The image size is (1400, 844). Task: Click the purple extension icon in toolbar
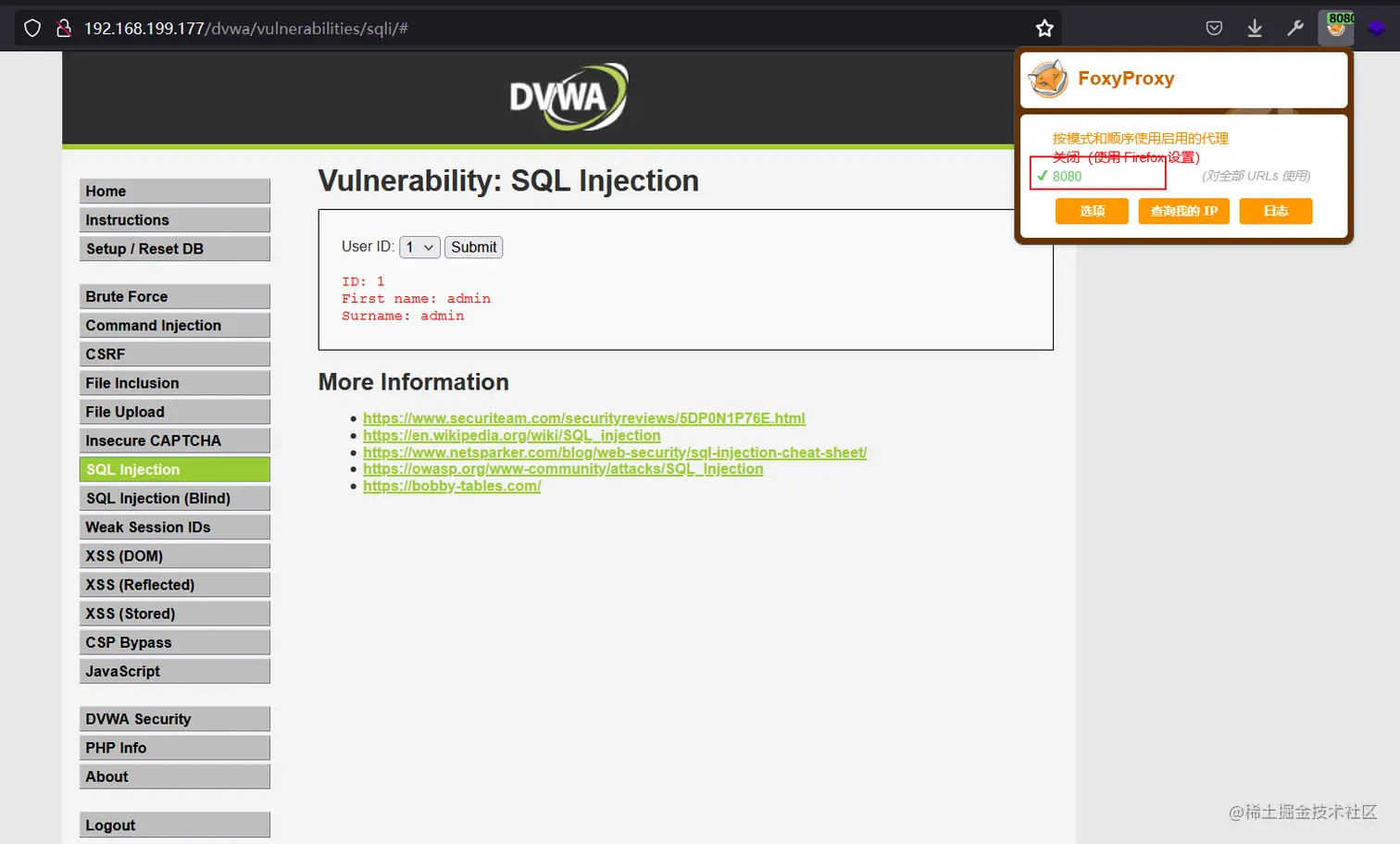coord(1377,29)
